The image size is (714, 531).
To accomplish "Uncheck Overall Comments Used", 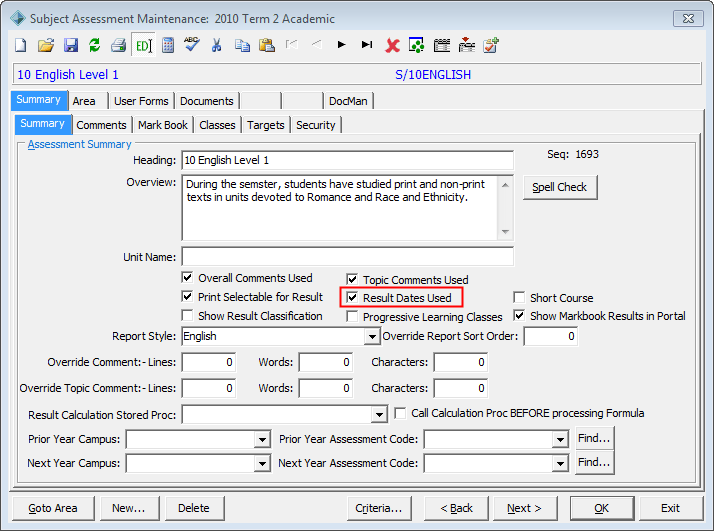I will (x=187, y=277).
